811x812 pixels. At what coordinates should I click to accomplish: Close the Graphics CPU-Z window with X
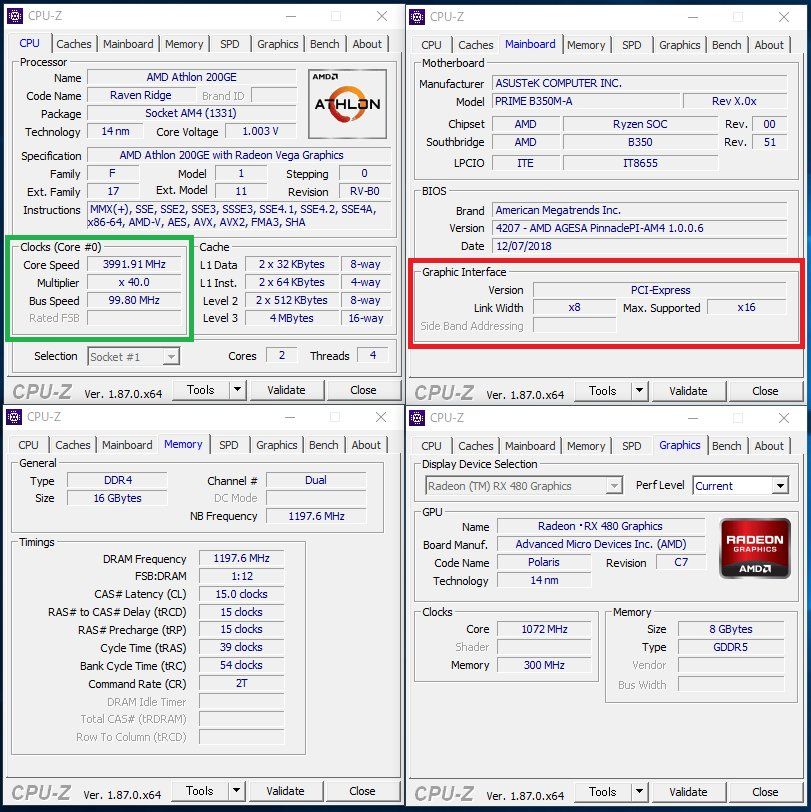(x=784, y=418)
